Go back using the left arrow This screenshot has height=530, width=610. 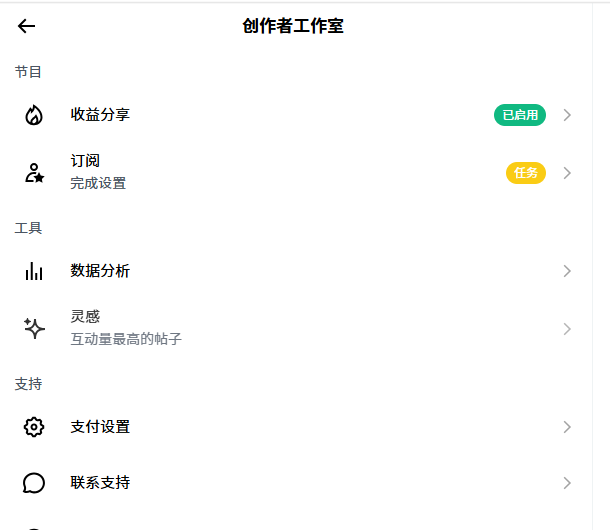click(26, 26)
